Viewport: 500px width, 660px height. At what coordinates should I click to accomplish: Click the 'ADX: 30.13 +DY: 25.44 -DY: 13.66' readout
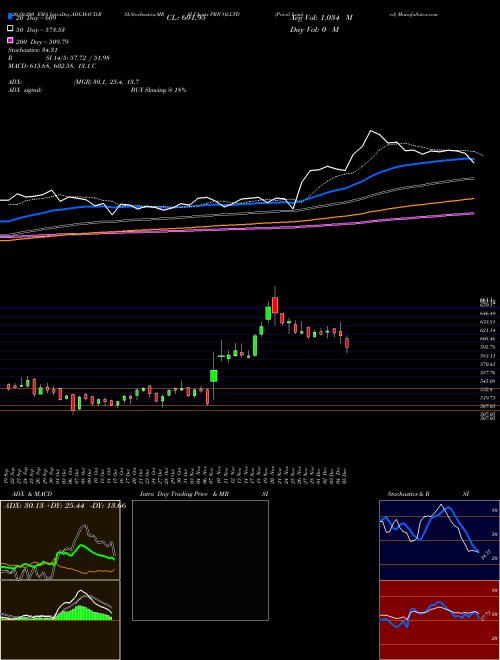(65, 505)
